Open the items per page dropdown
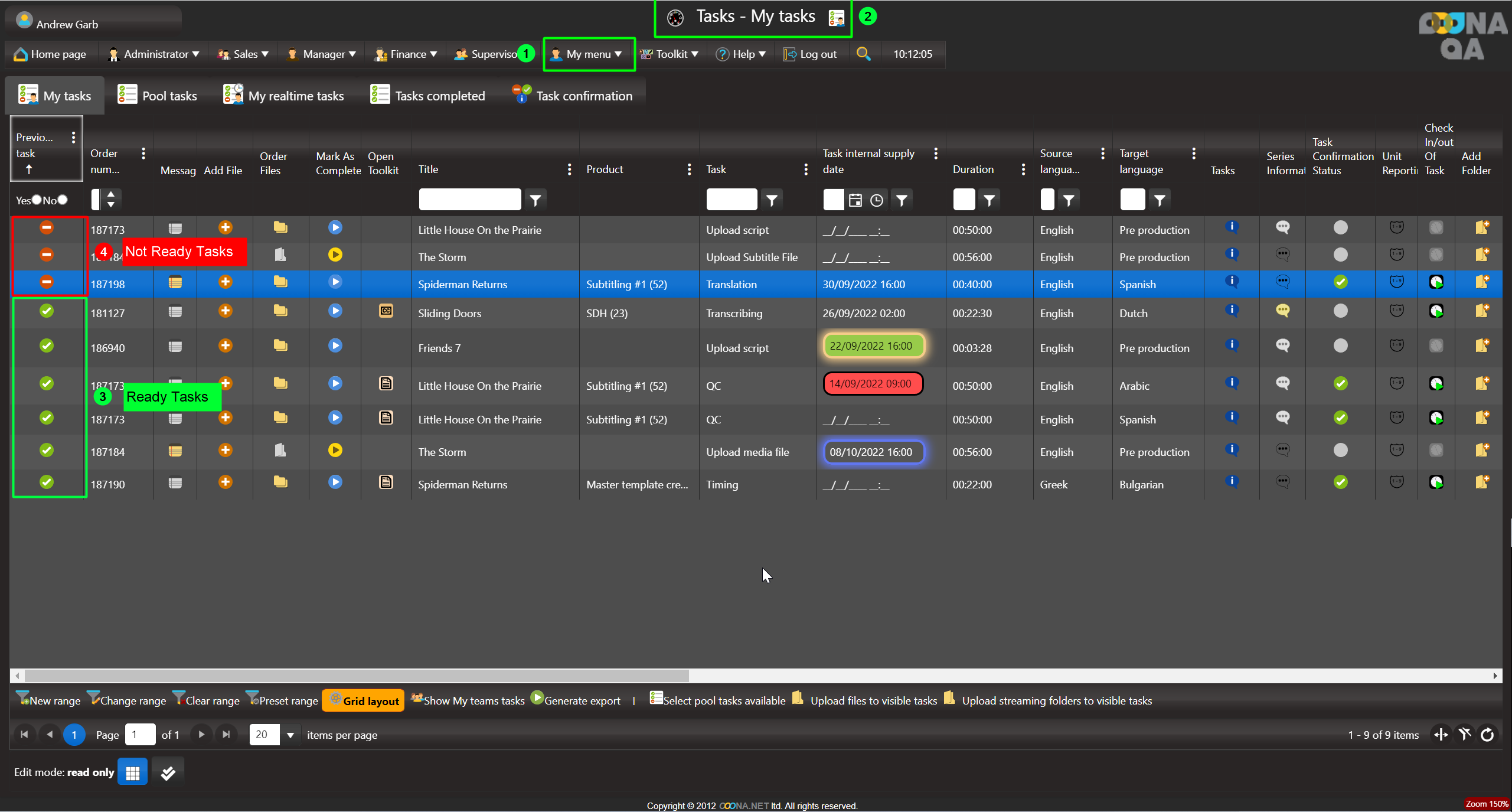The image size is (1512, 812). pyautogui.click(x=290, y=735)
